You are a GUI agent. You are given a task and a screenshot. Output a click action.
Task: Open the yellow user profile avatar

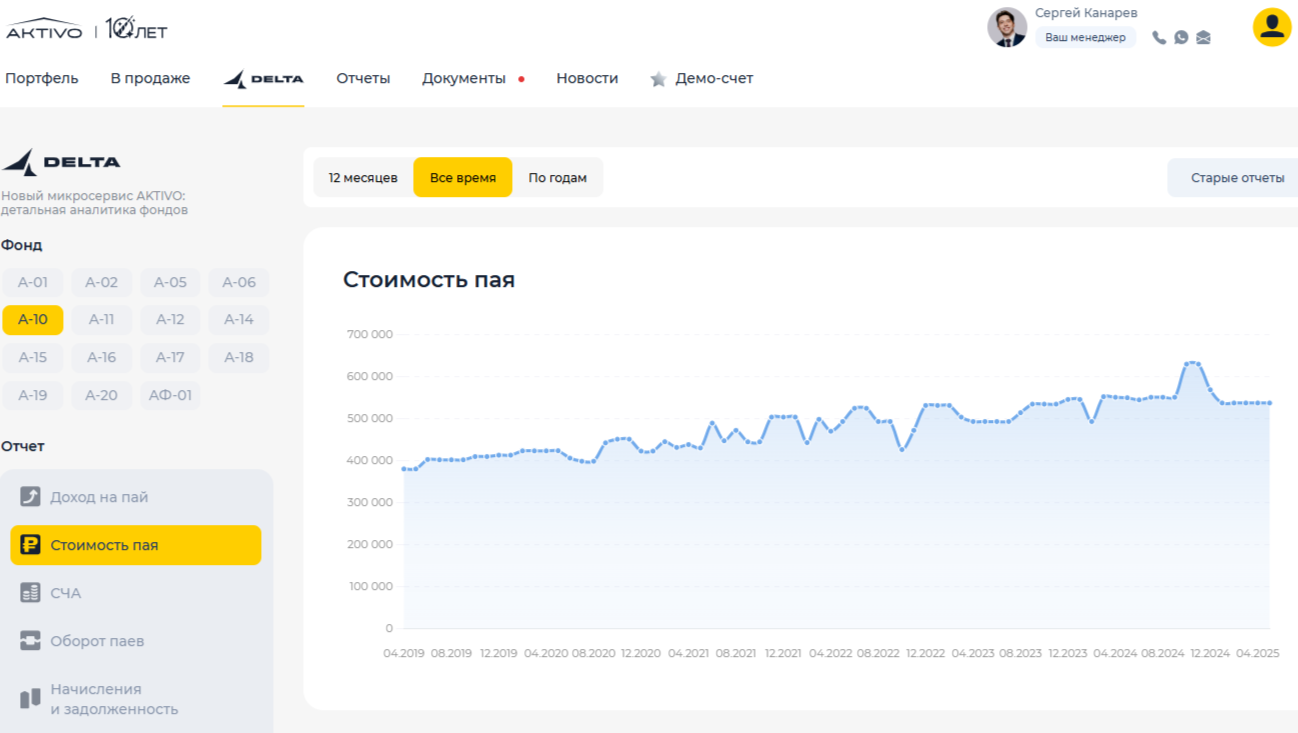click(1272, 27)
